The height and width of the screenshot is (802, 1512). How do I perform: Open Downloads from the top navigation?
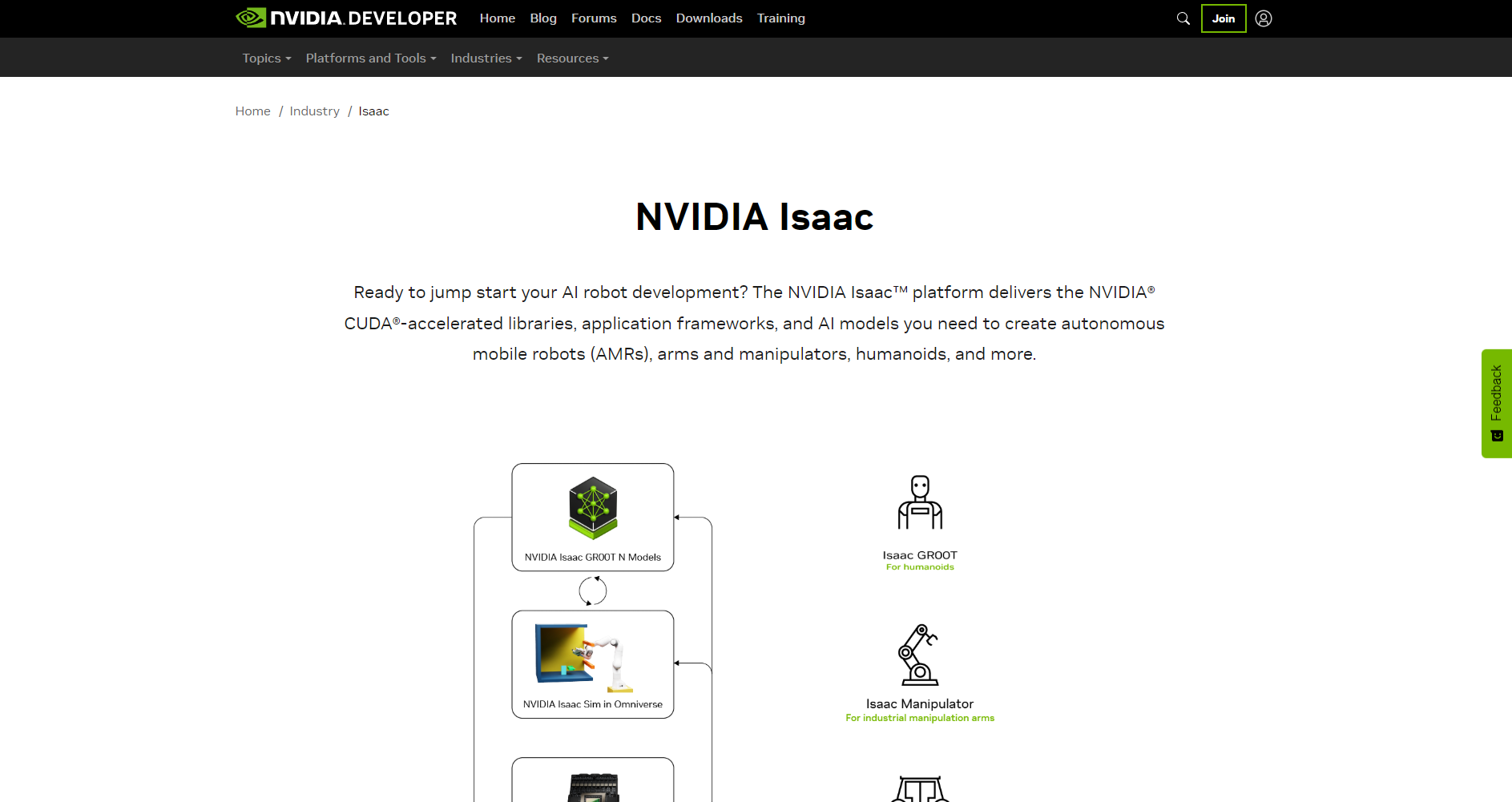708,18
